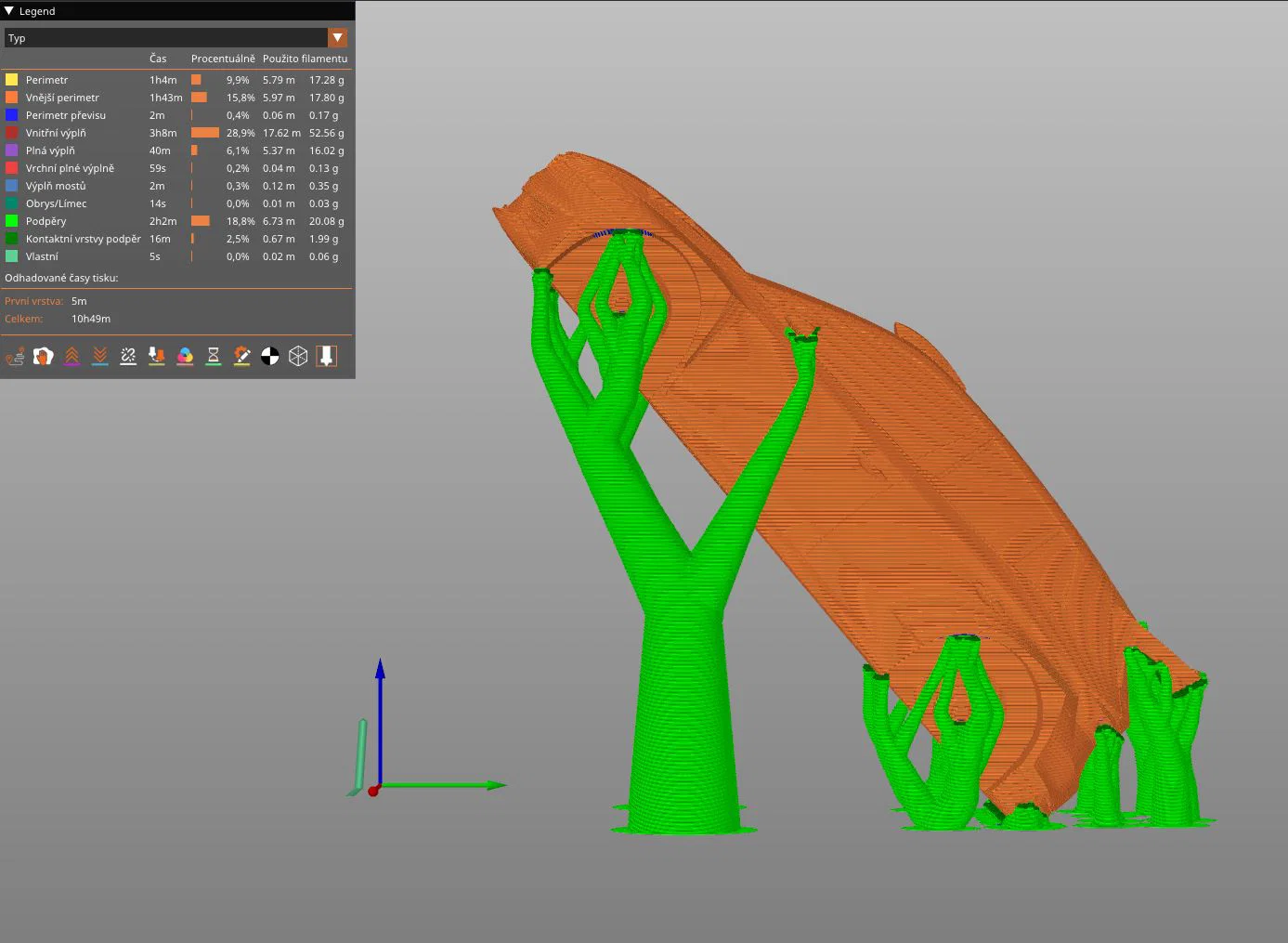
Task: Click the yellow Perimetr color swatch
Action: click(x=12, y=80)
